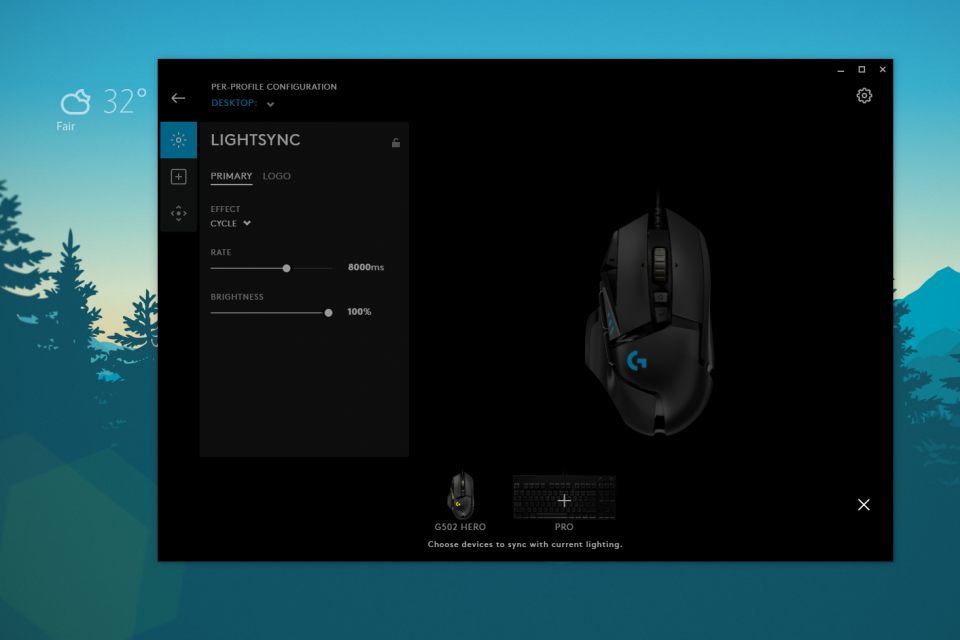Image resolution: width=960 pixels, height=640 pixels.
Task: Open G HUB settings via the gear icon
Action: [x=864, y=95]
